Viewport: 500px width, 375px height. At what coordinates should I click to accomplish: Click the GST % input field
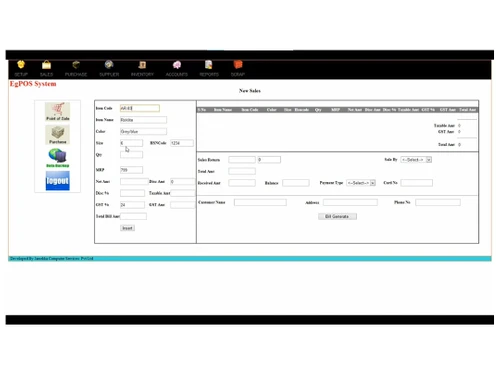[x=132, y=205]
